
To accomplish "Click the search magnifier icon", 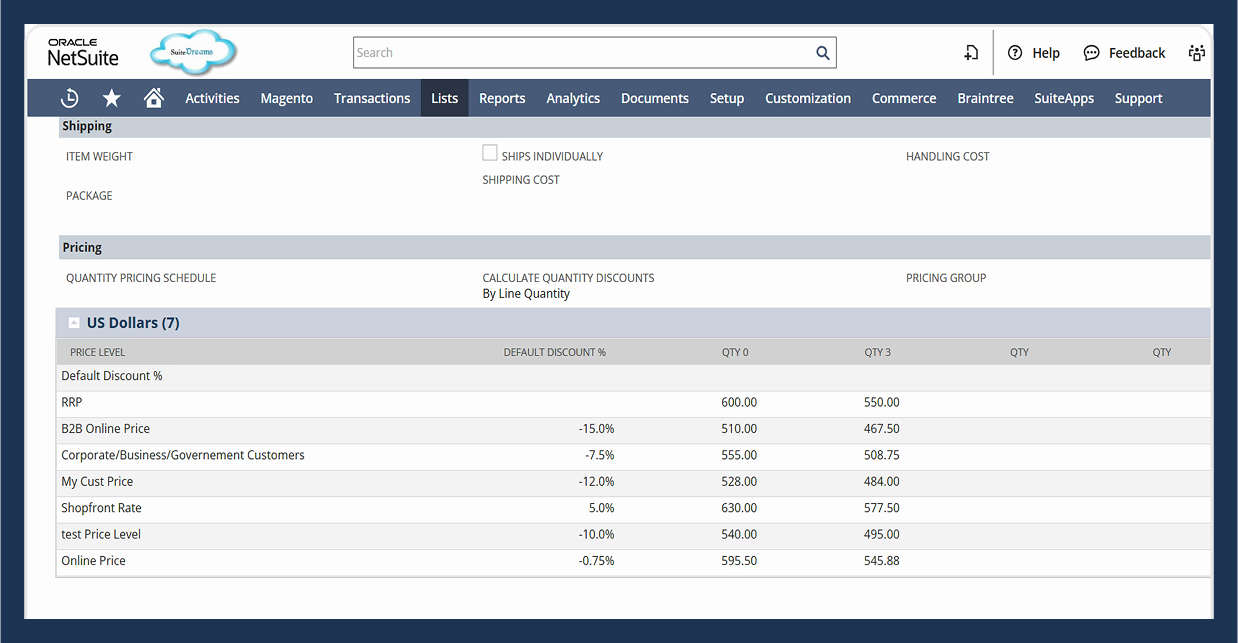I will [822, 52].
